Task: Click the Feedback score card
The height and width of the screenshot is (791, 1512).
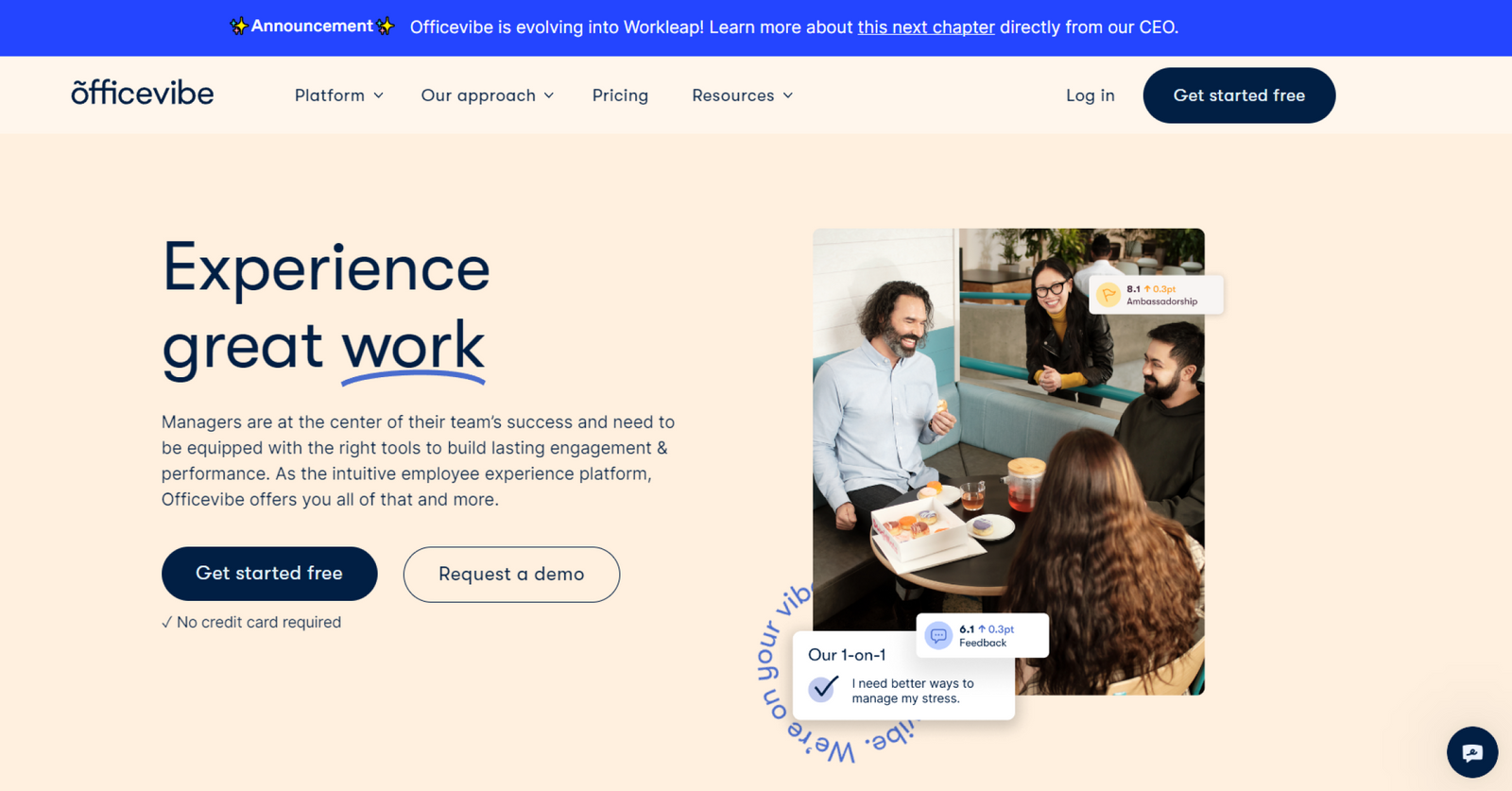Action: [983, 635]
